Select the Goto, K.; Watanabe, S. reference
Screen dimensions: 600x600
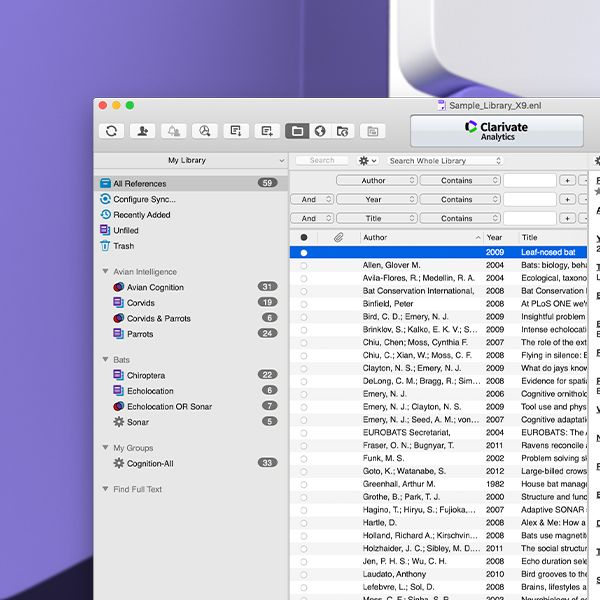[x=438, y=471]
